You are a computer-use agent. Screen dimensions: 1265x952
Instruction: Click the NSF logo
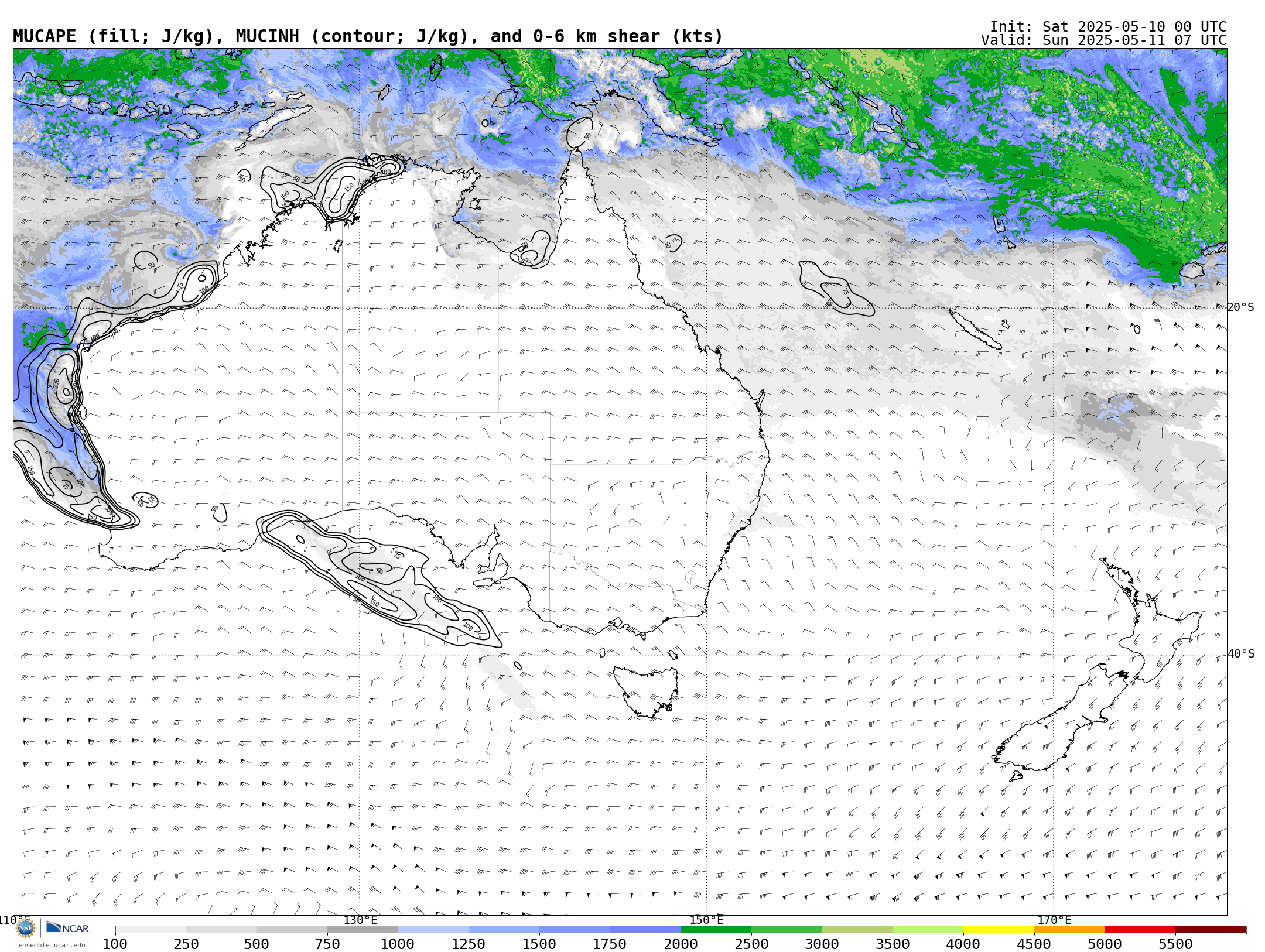click(x=26, y=928)
